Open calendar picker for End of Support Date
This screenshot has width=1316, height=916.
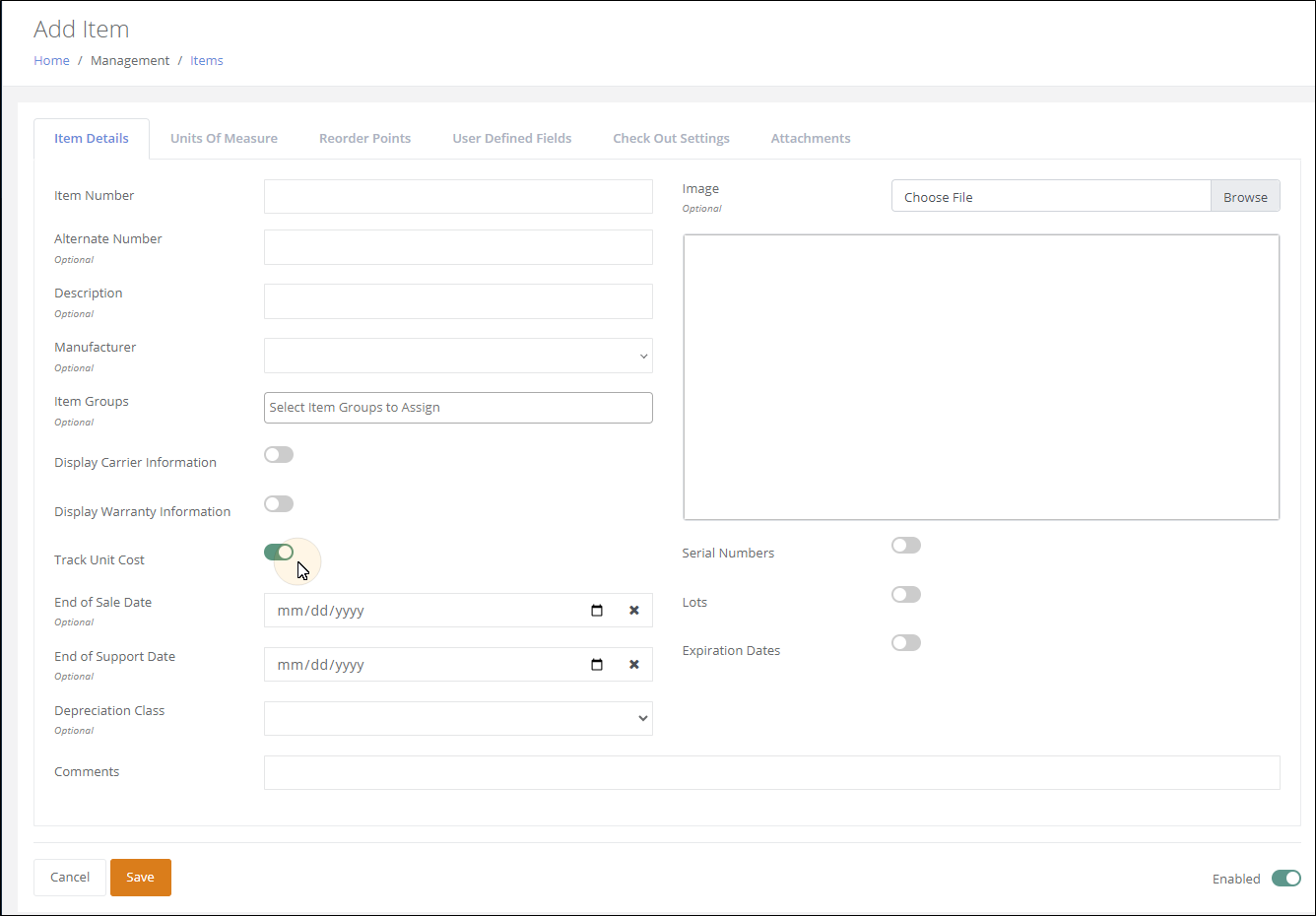pos(597,665)
